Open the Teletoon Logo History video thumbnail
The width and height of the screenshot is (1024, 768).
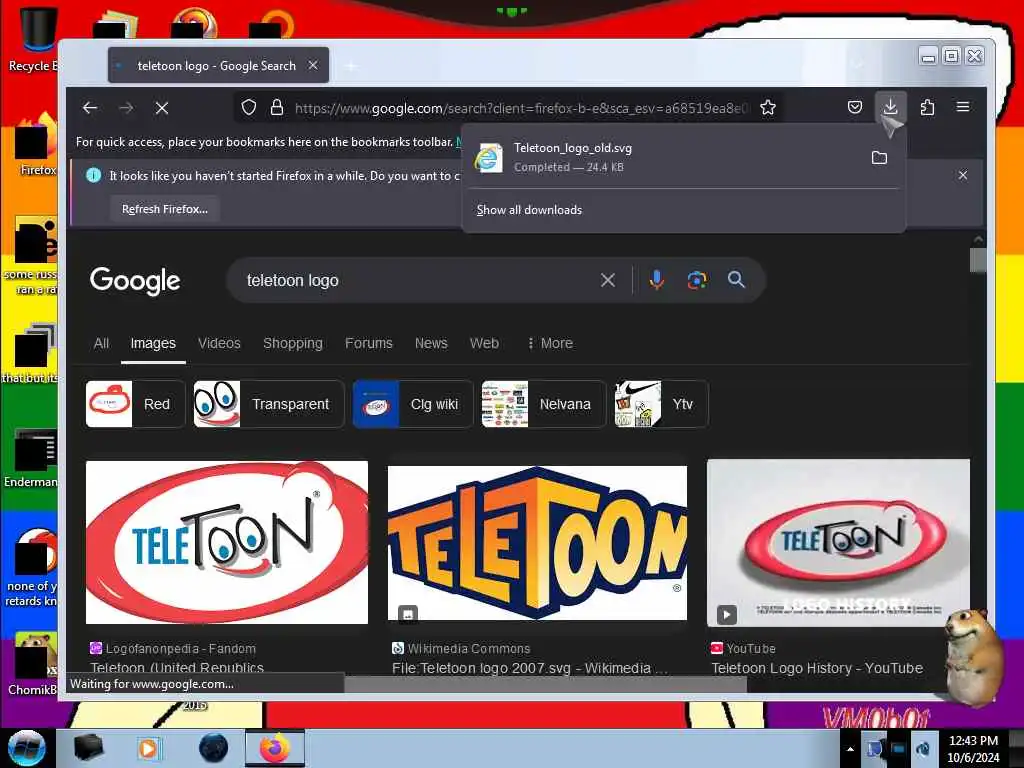click(x=838, y=543)
